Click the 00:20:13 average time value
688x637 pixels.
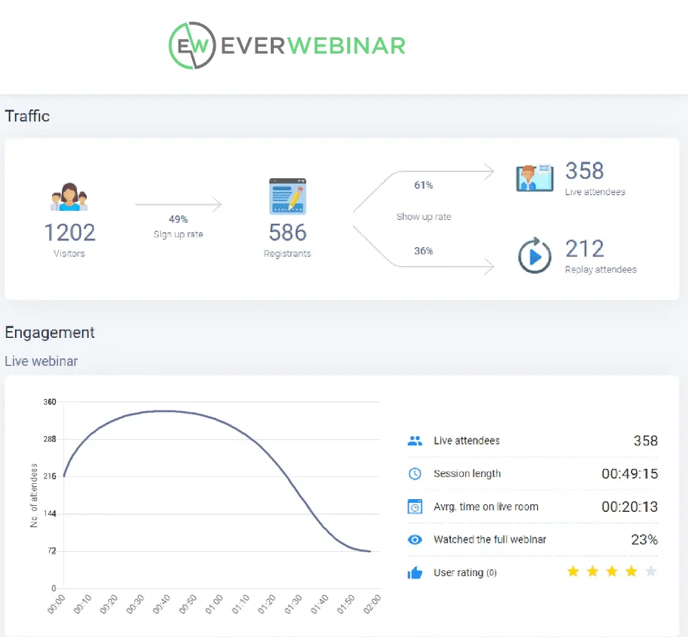click(x=630, y=507)
